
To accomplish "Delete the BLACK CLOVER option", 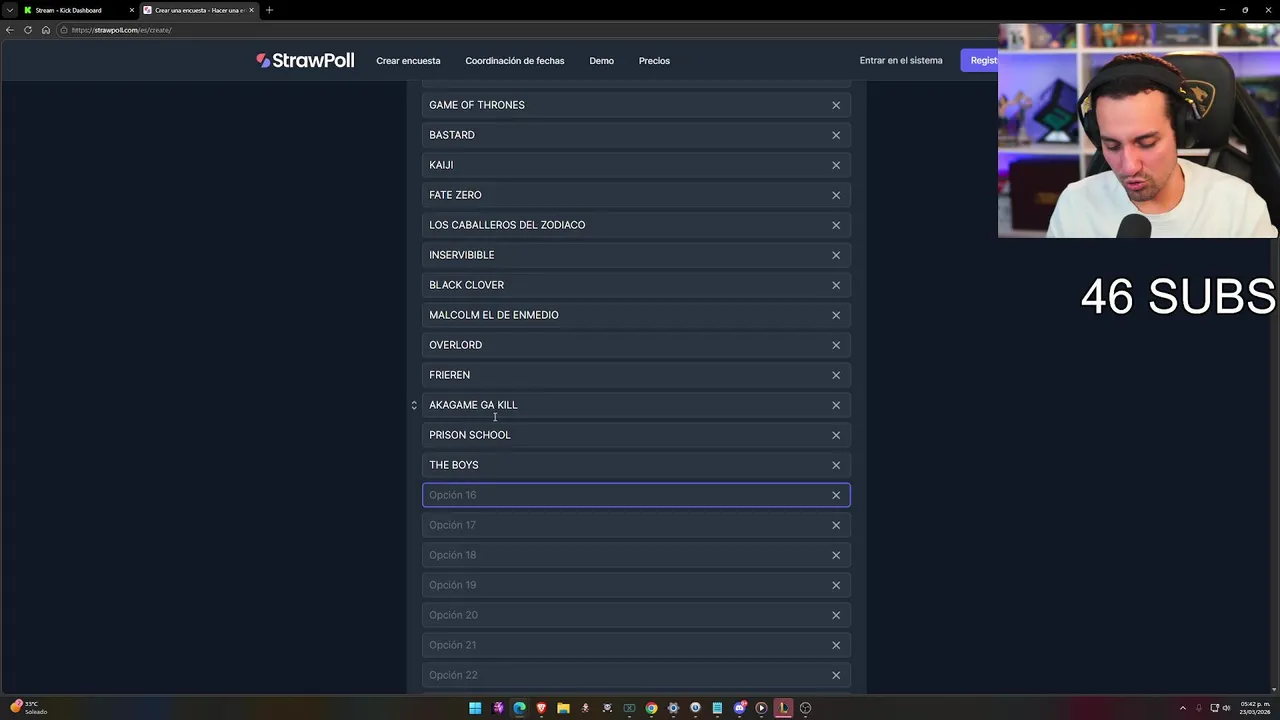I will click(836, 285).
